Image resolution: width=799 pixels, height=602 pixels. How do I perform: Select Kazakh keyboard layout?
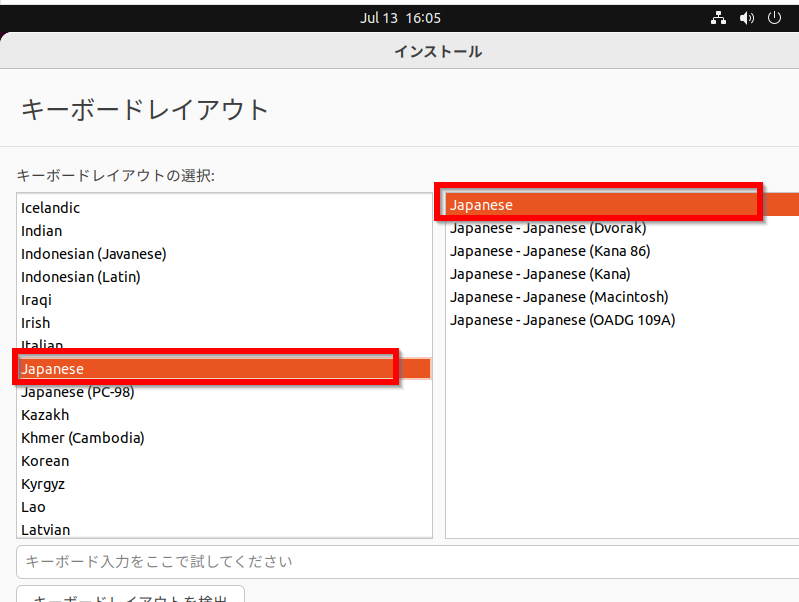point(45,415)
